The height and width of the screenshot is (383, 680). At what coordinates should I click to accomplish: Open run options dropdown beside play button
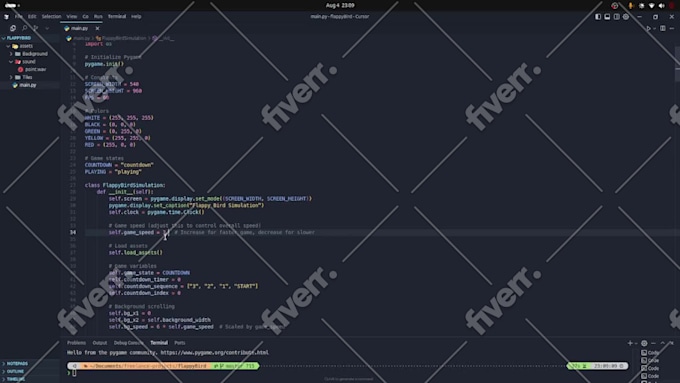pos(654,29)
